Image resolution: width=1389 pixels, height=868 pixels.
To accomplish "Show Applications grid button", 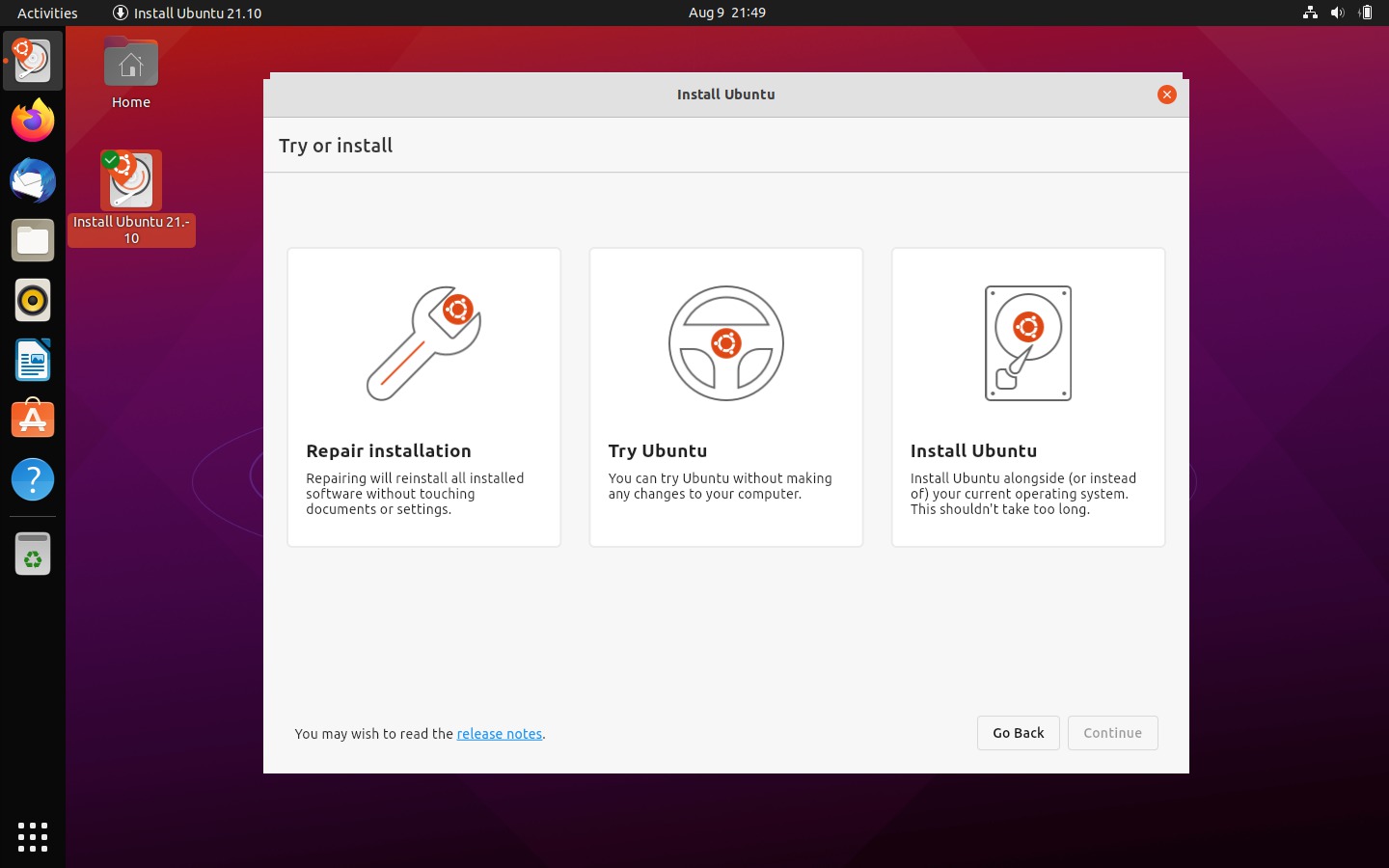I will (x=33, y=836).
